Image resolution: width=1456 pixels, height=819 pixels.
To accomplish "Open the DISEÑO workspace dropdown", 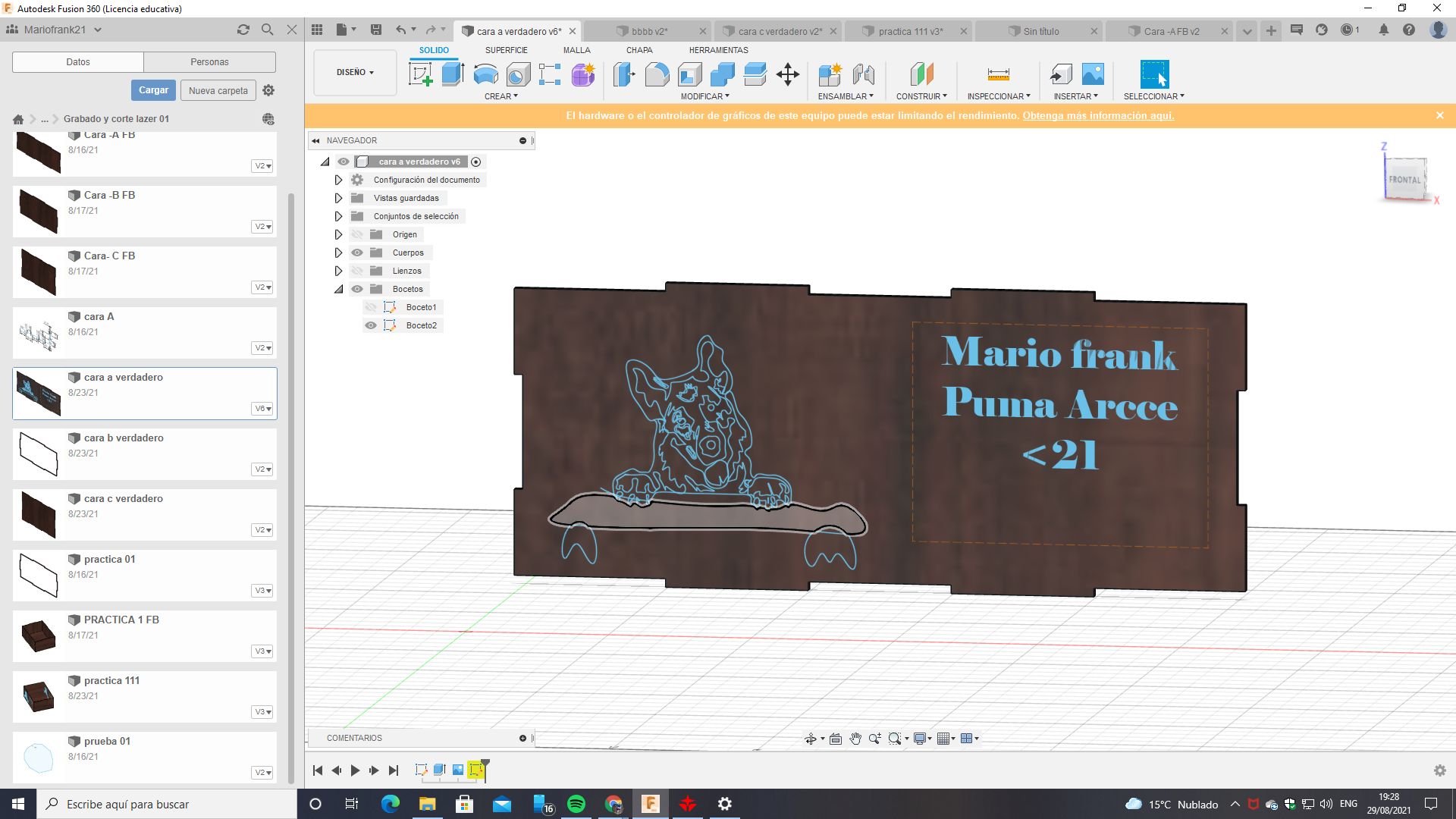I will [x=355, y=72].
